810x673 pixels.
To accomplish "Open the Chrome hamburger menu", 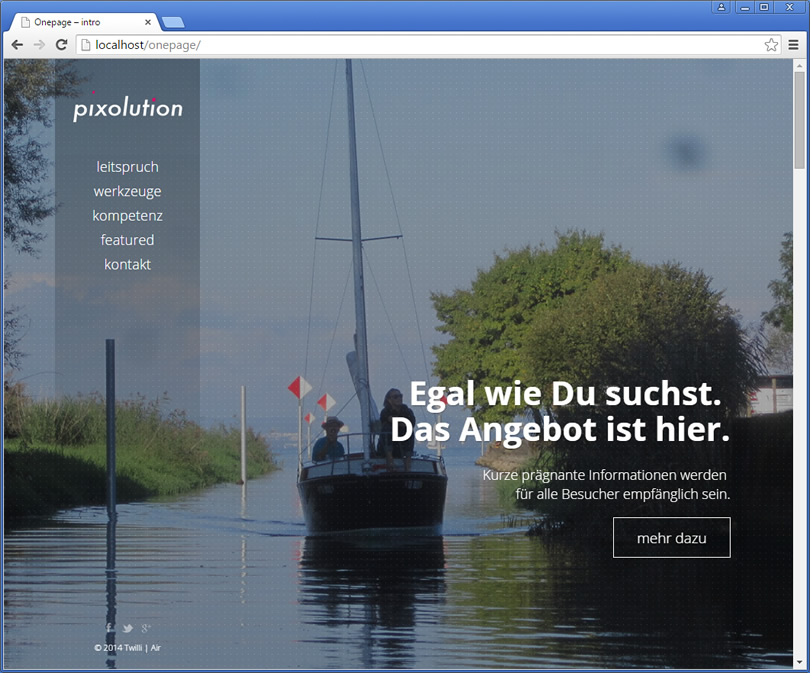I will tap(793, 45).
